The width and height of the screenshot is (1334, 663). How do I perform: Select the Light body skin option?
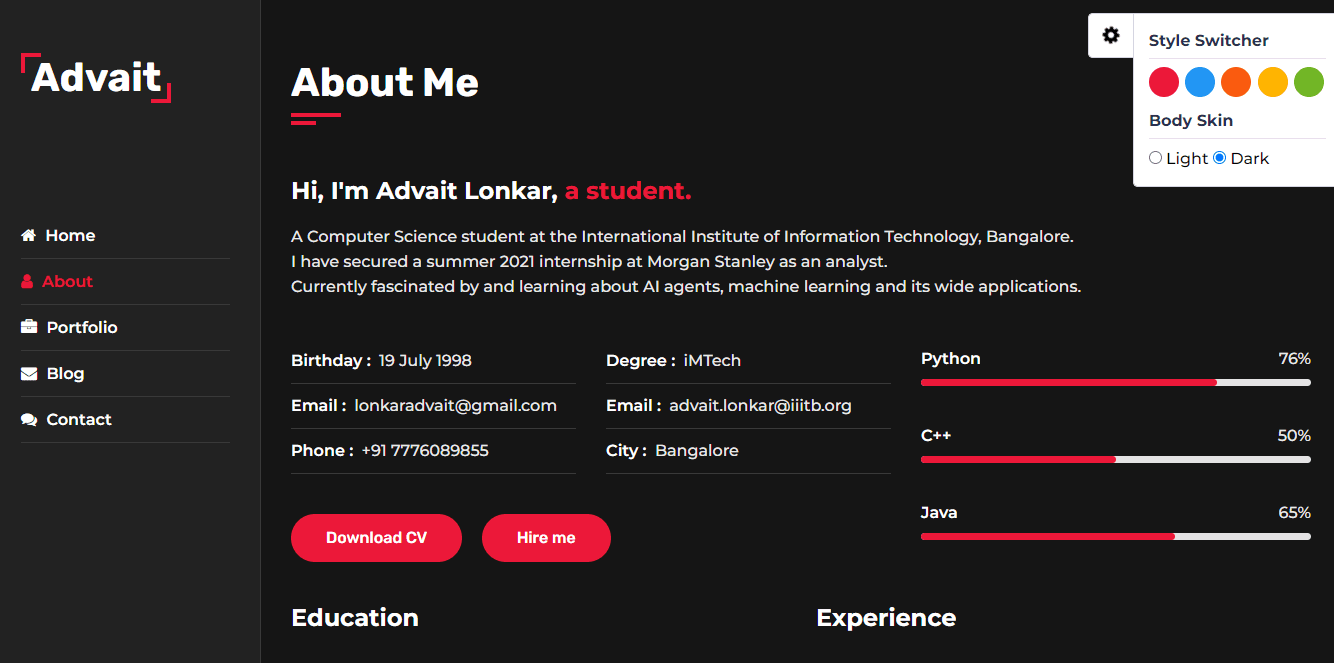tap(1156, 158)
